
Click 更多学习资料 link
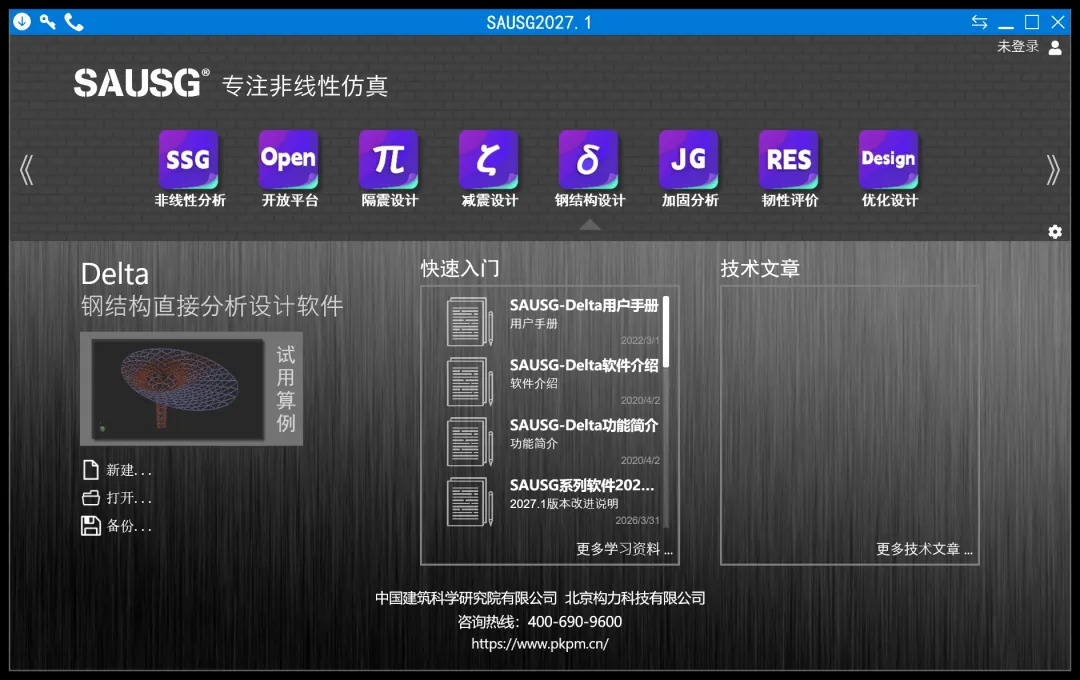[x=624, y=549]
